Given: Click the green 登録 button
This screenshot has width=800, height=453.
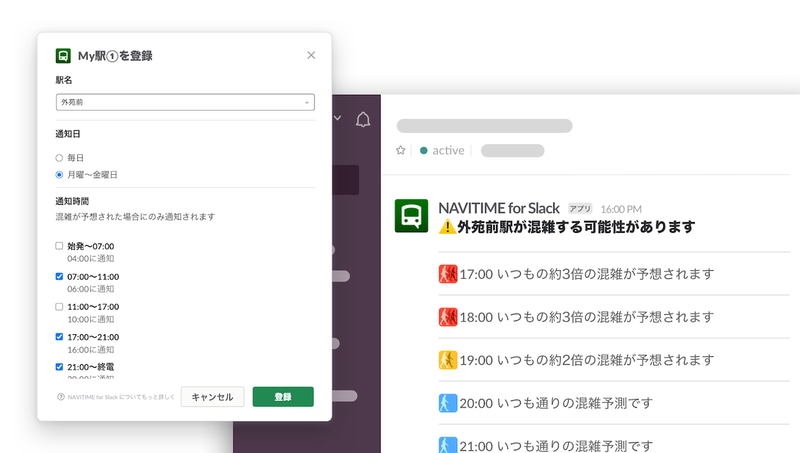Looking at the screenshot, I should click(283, 397).
